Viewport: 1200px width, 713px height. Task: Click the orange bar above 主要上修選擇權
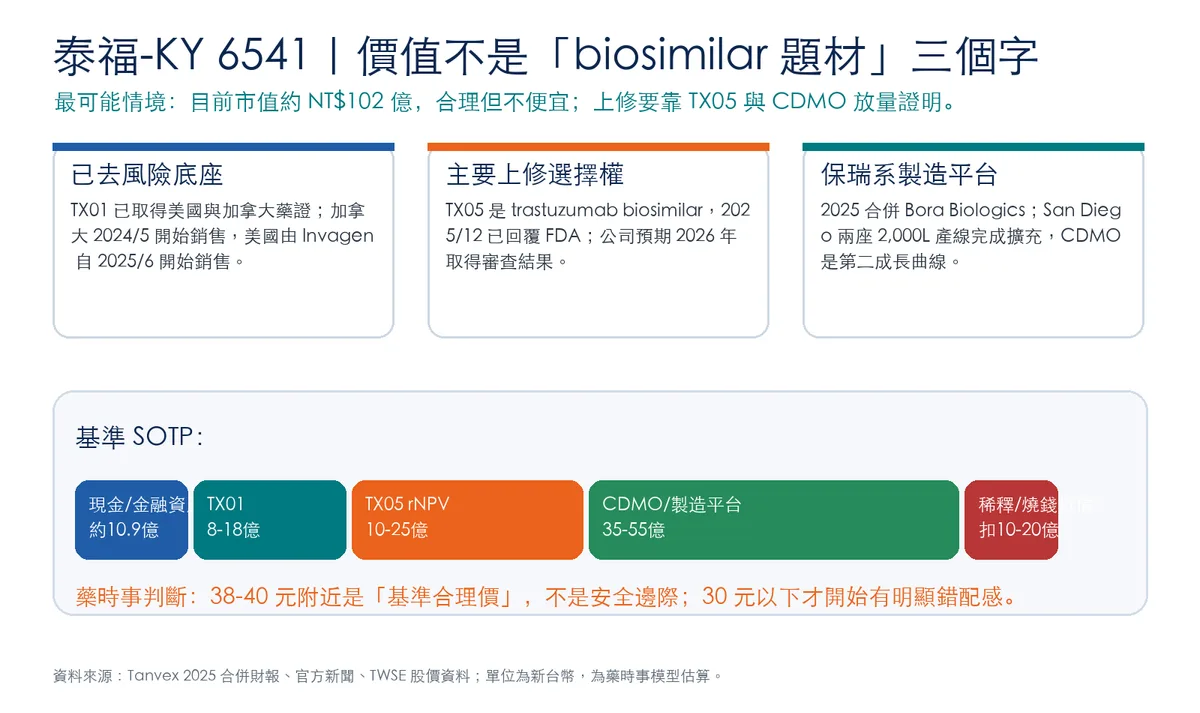[598, 147]
